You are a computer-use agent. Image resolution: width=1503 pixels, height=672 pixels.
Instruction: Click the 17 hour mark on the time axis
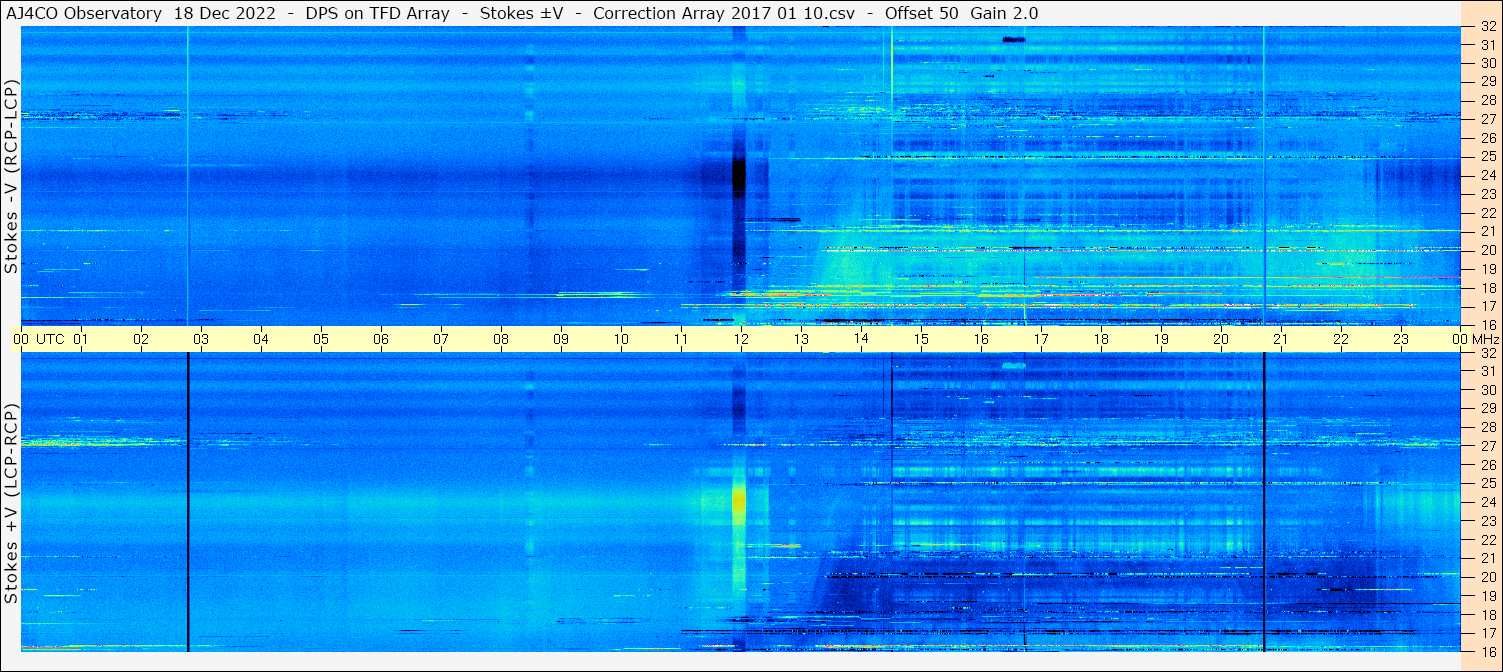(1041, 339)
